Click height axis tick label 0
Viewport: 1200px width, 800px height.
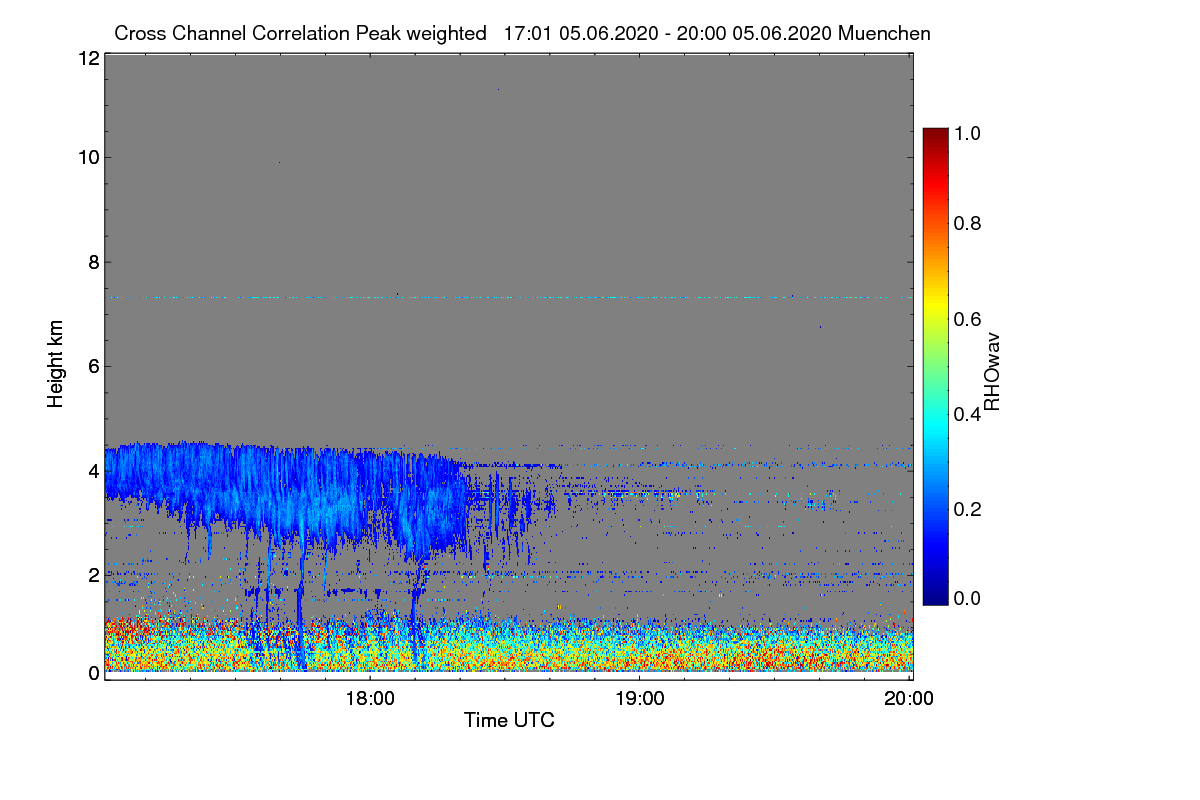93,673
